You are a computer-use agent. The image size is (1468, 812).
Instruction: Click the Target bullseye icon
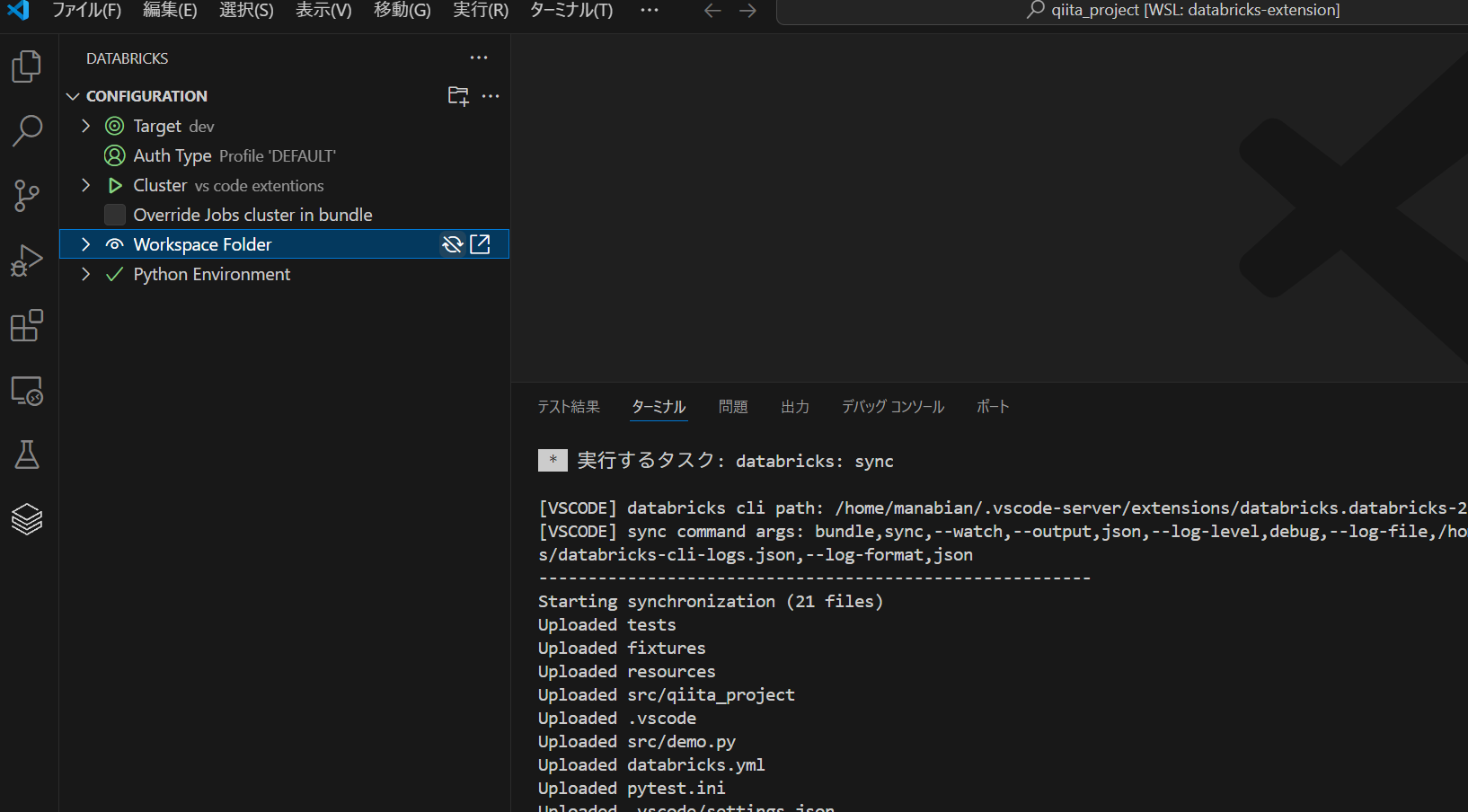click(114, 126)
